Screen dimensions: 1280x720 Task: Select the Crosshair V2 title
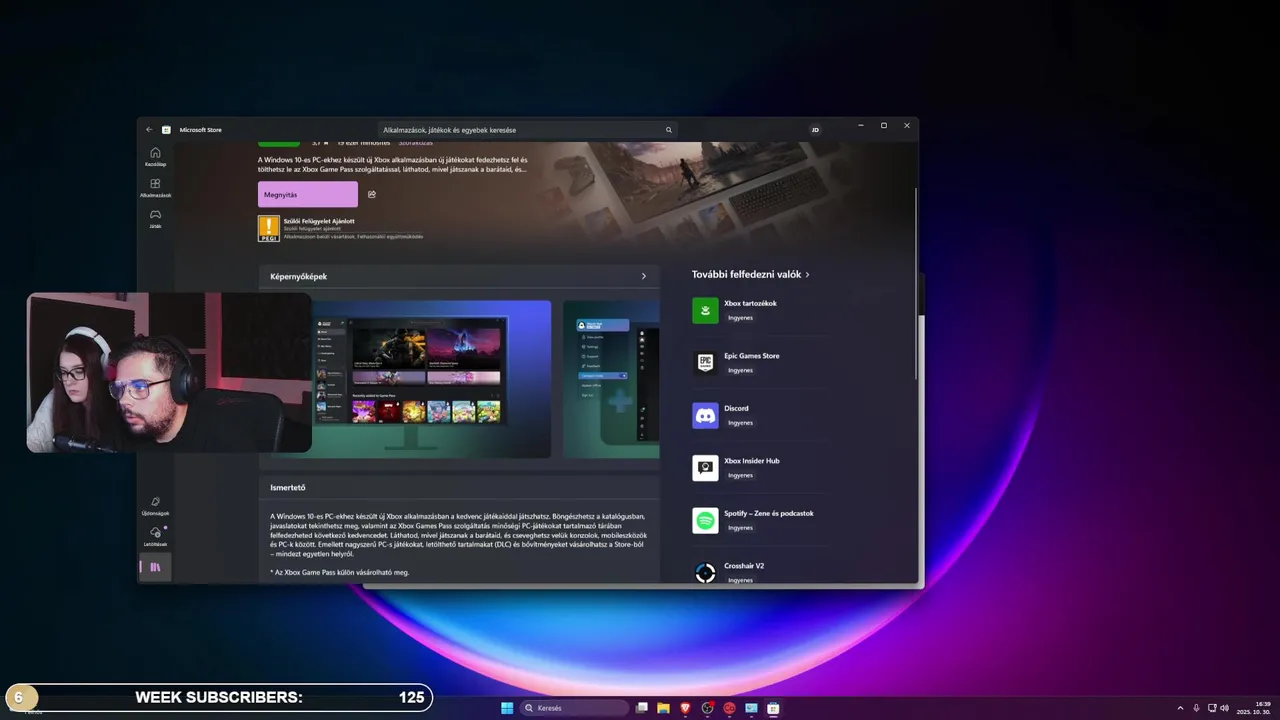pos(744,566)
